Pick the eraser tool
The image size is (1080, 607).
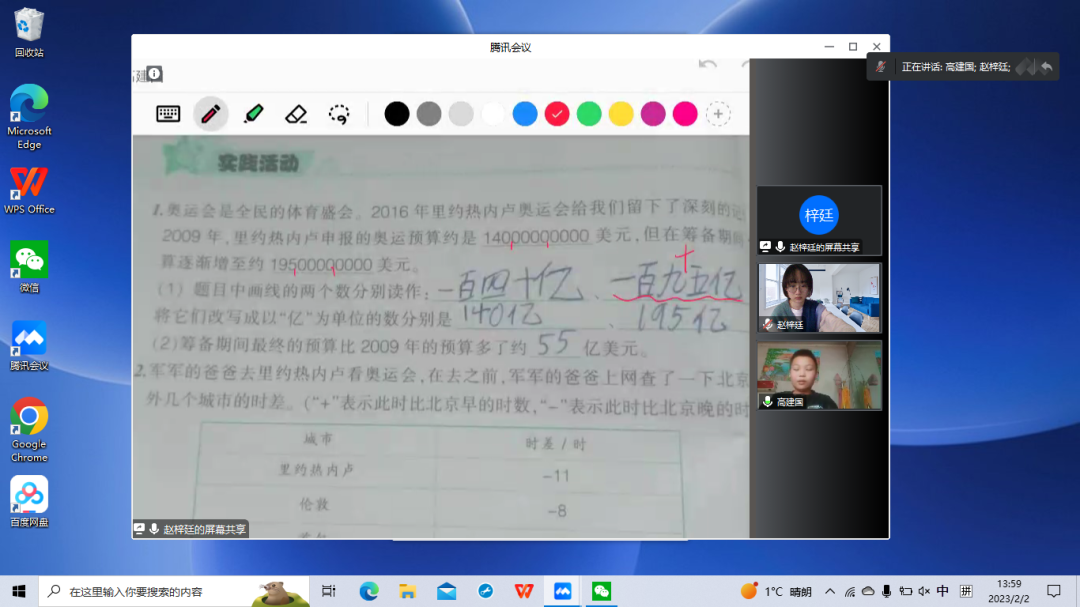[296, 114]
